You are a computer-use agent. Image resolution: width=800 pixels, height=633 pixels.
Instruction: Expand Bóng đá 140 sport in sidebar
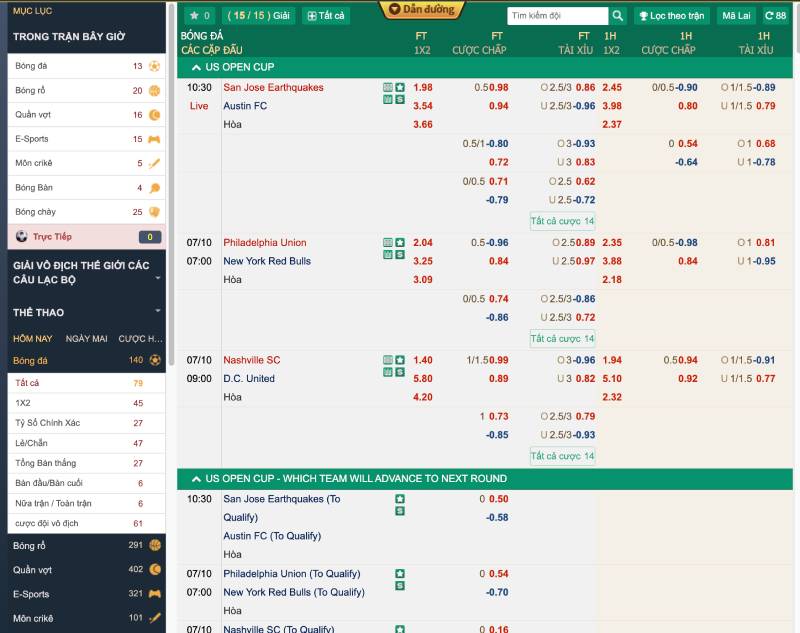87,360
